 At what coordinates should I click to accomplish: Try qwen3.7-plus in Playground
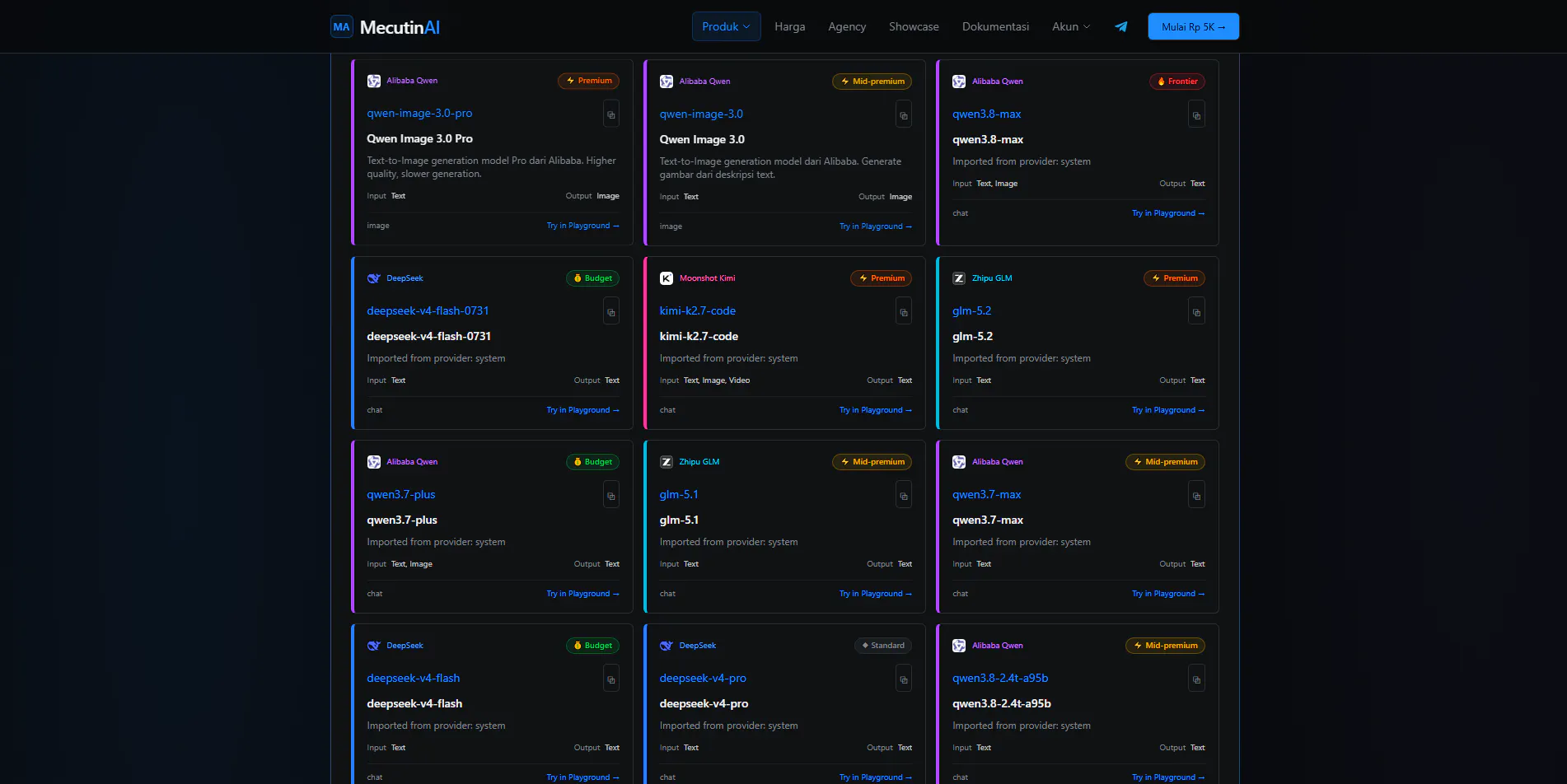(582, 594)
